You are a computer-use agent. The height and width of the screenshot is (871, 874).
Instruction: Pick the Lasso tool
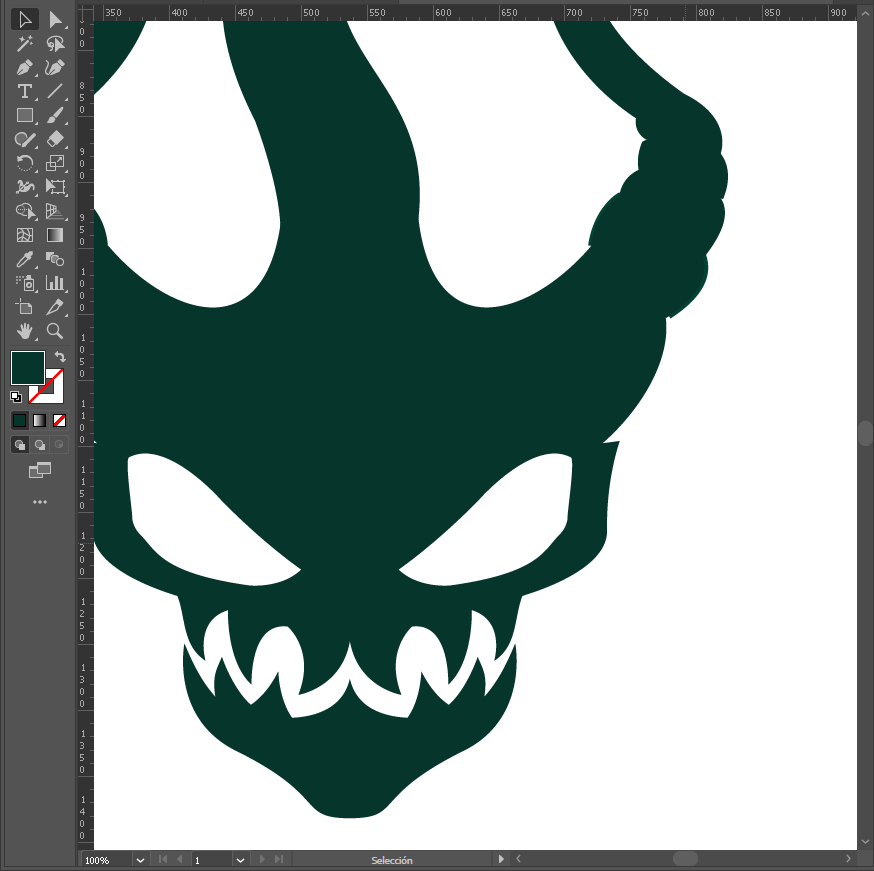pos(55,43)
